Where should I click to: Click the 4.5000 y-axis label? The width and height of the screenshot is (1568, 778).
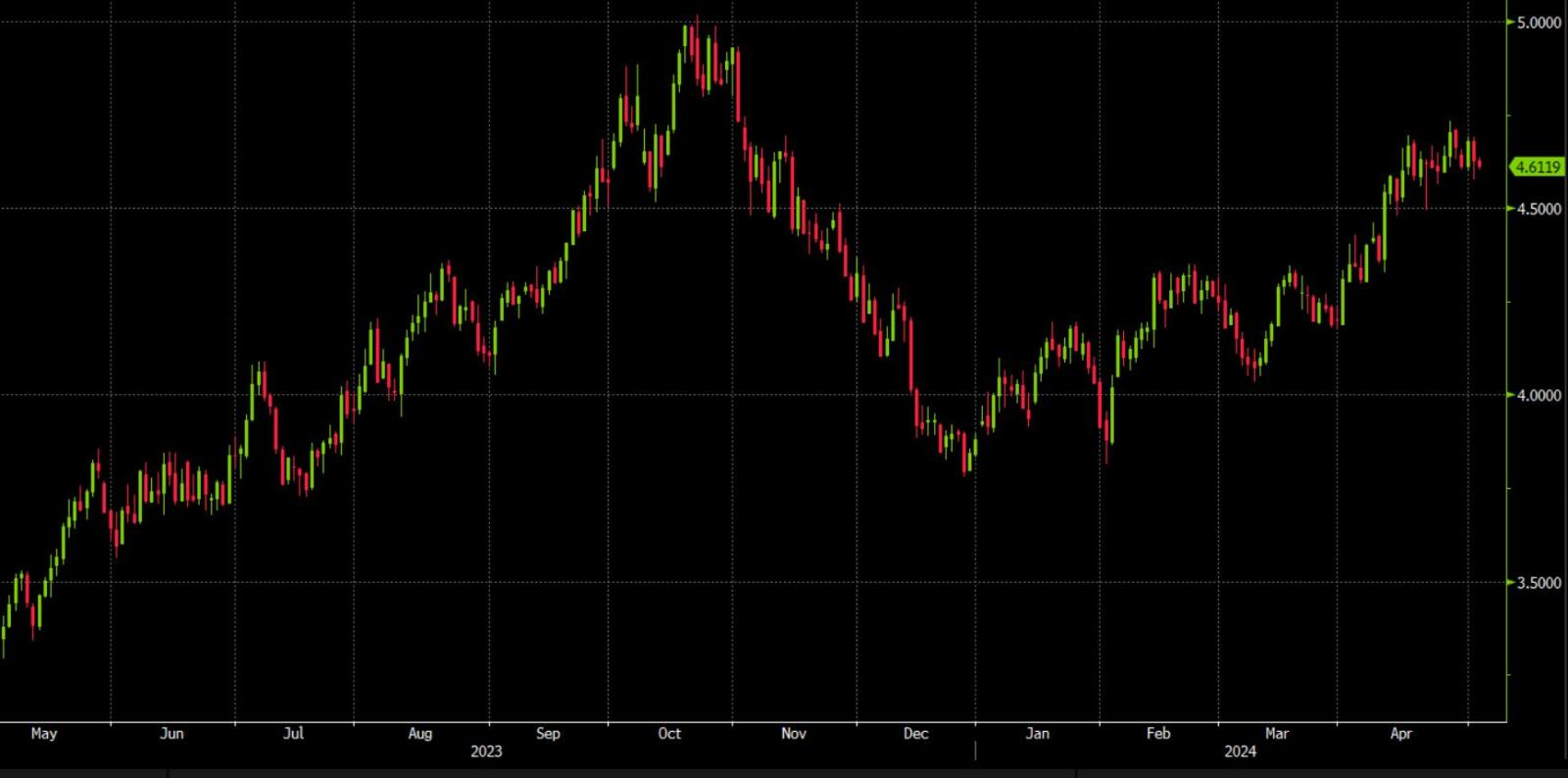pyautogui.click(x=1539, y=209)
